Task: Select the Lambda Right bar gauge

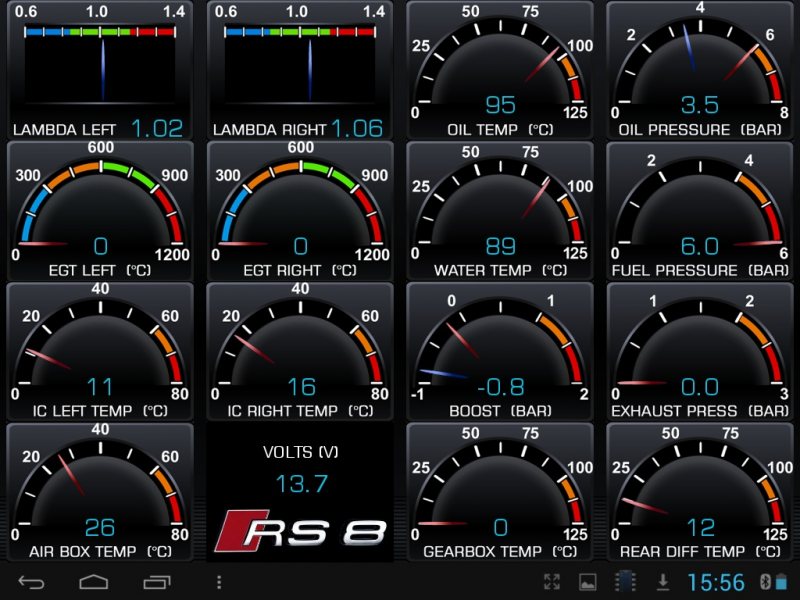Action: tap(300, 70)
